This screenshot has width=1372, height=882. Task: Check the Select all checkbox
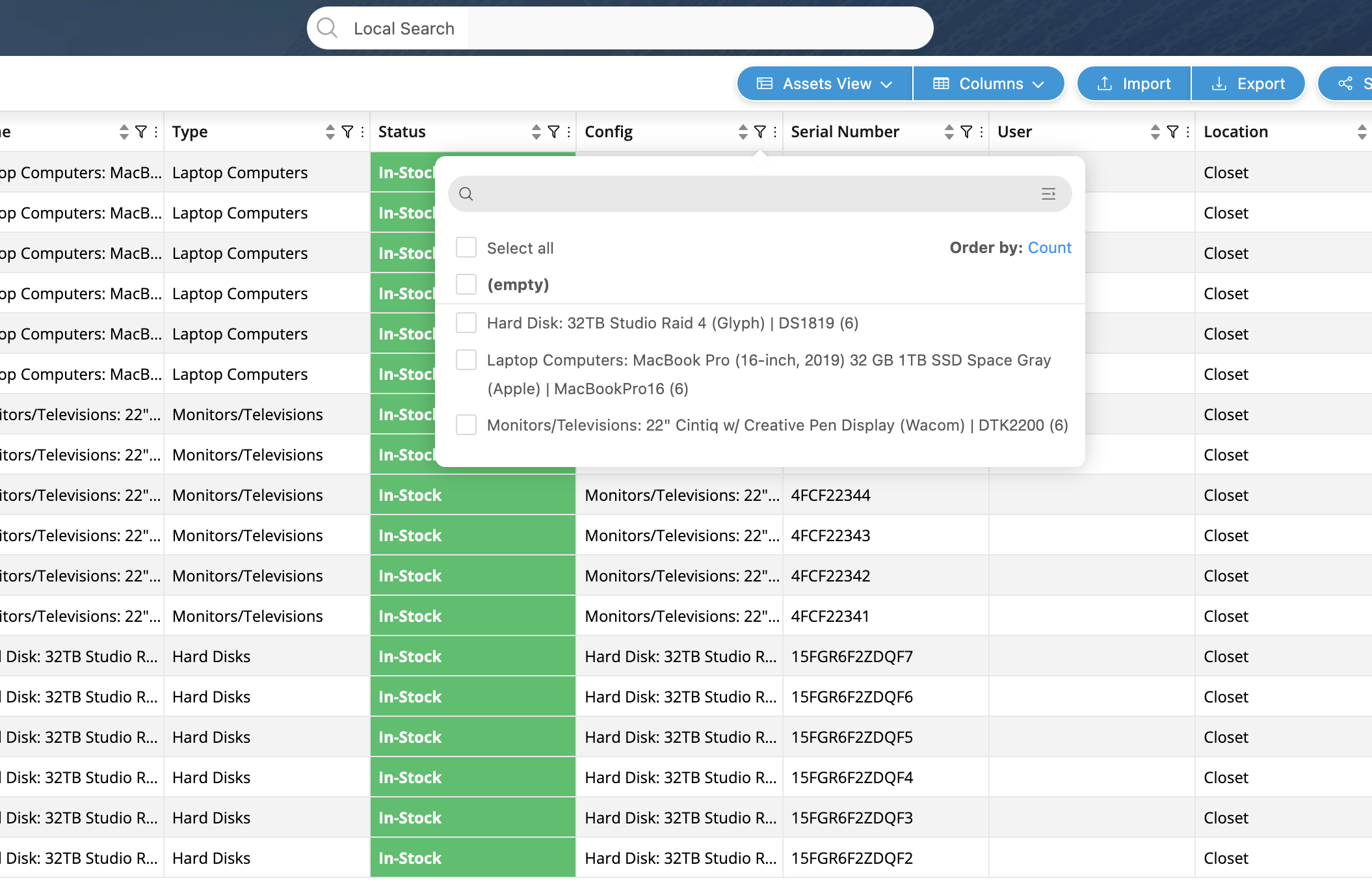[466, 247]
